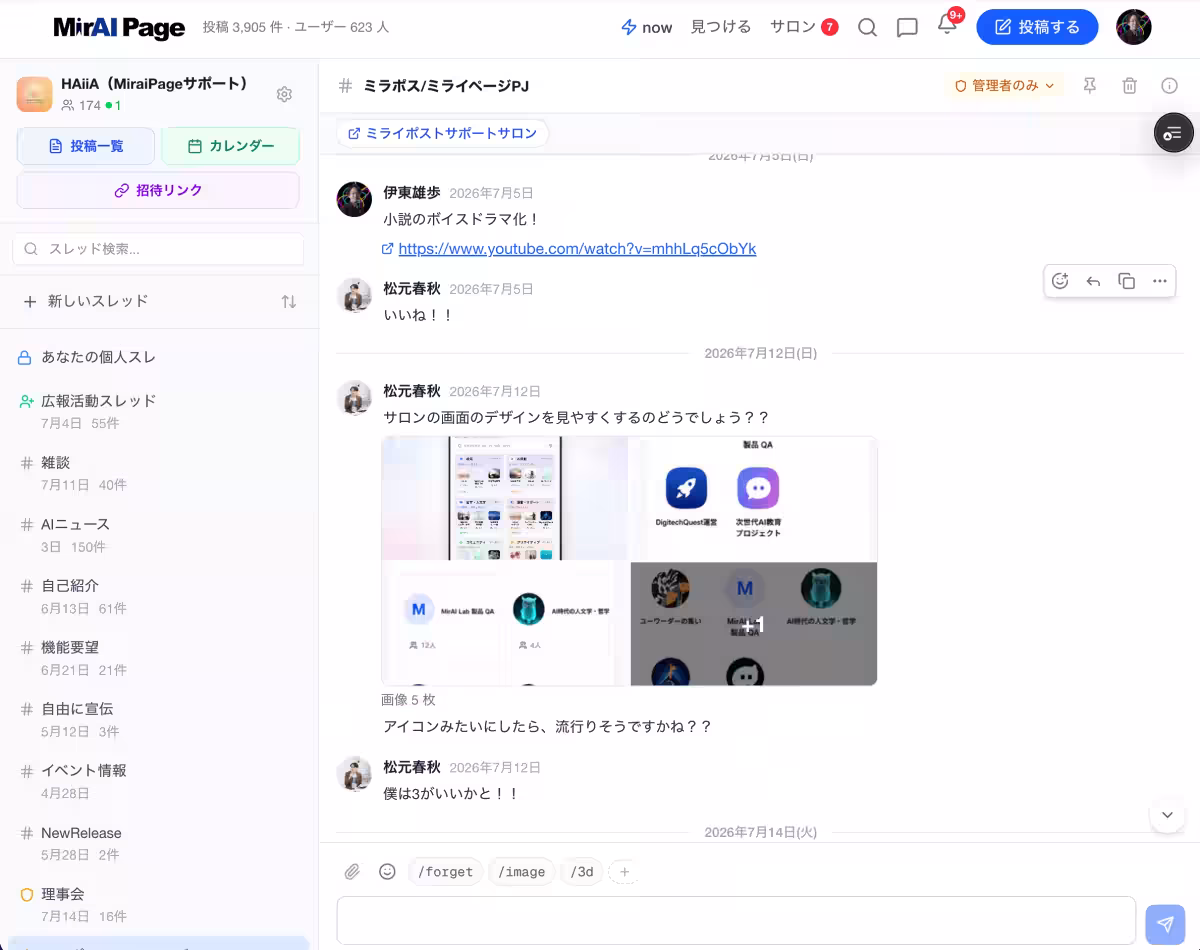
Task: Copy the いいね！！ message via copy icon
Action: pyautogui.click(x=1126, y=281)
